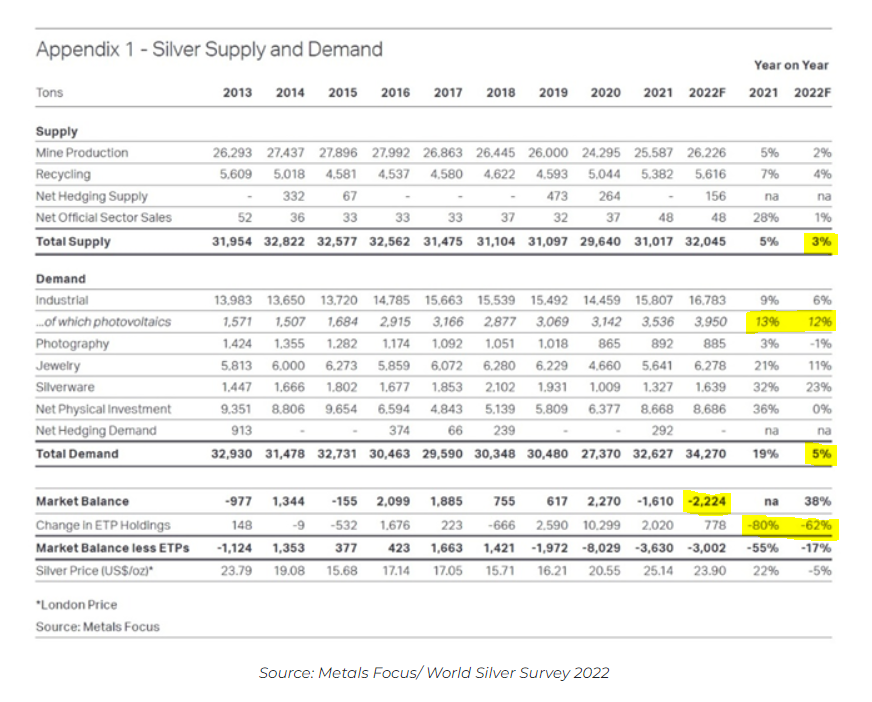Click the italic World Silver Survey 2022 caption

point(434,673)
